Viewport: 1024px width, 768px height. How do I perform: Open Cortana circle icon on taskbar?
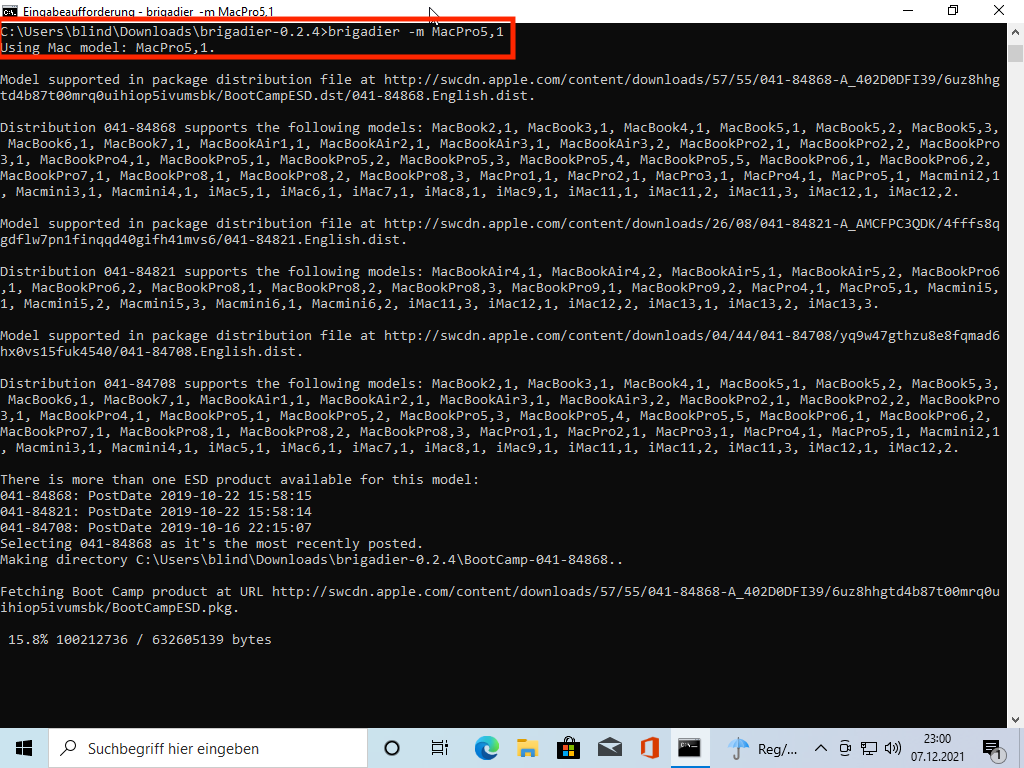tap(392, 748)
